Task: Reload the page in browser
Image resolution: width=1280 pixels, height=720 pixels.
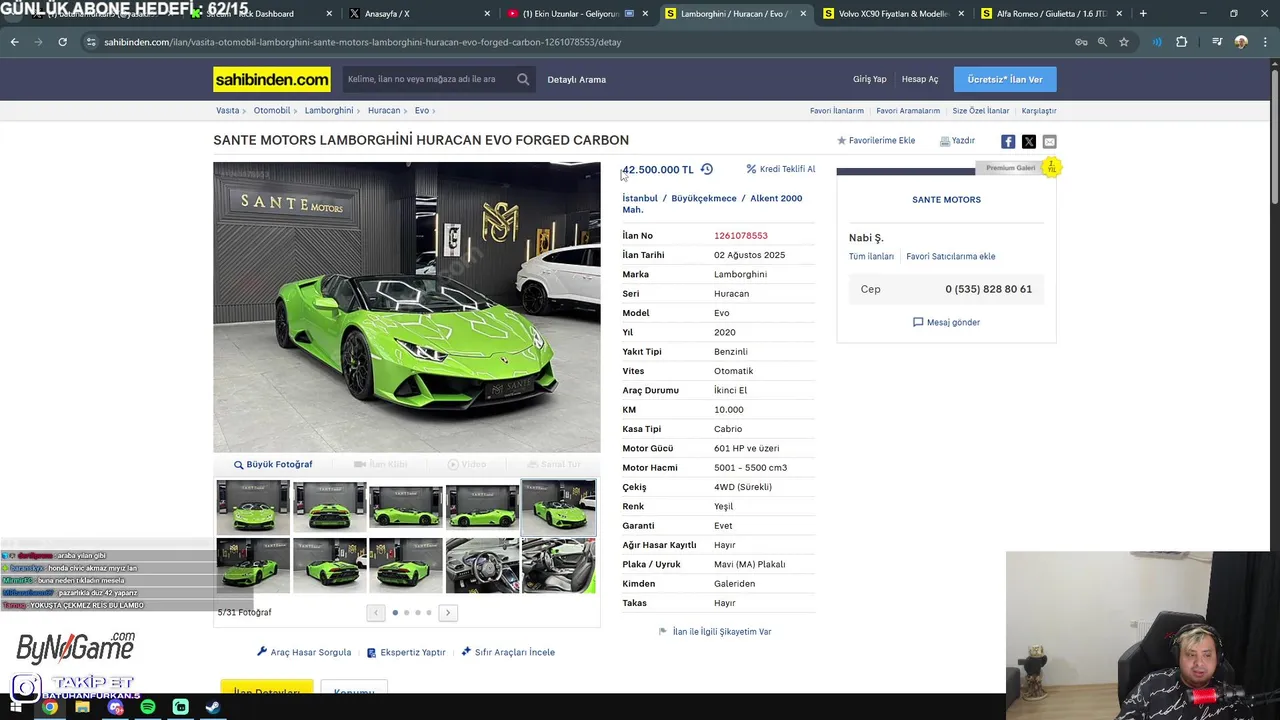Action: [62, 42]
